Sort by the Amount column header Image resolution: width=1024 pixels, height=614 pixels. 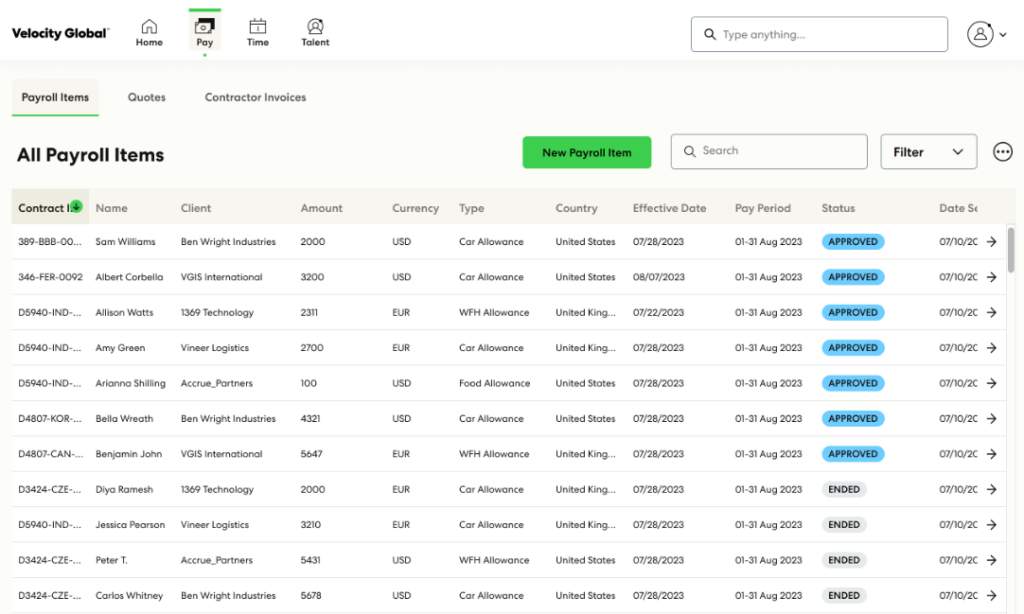click(x=321, y=208)
